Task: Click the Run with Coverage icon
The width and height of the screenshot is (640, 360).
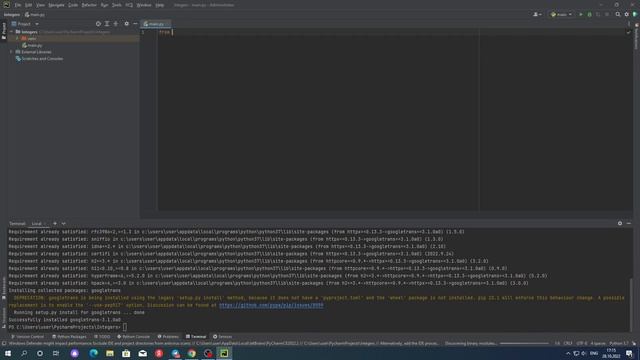Action: [598, 15]
